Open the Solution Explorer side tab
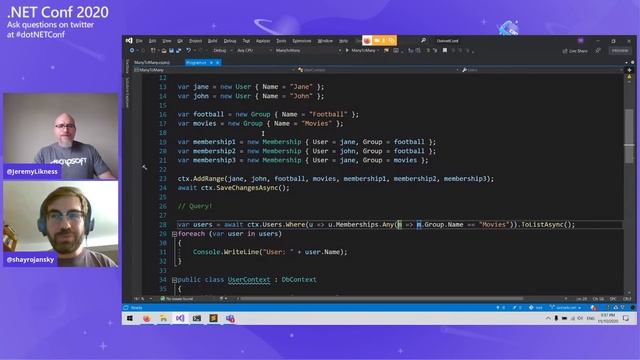Screen dimensions: 640x360 [x=127, y=92]
